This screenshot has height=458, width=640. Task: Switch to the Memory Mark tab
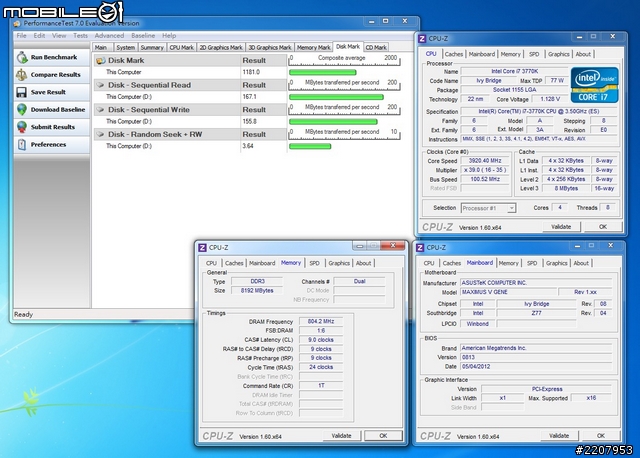tap(313, 47)
